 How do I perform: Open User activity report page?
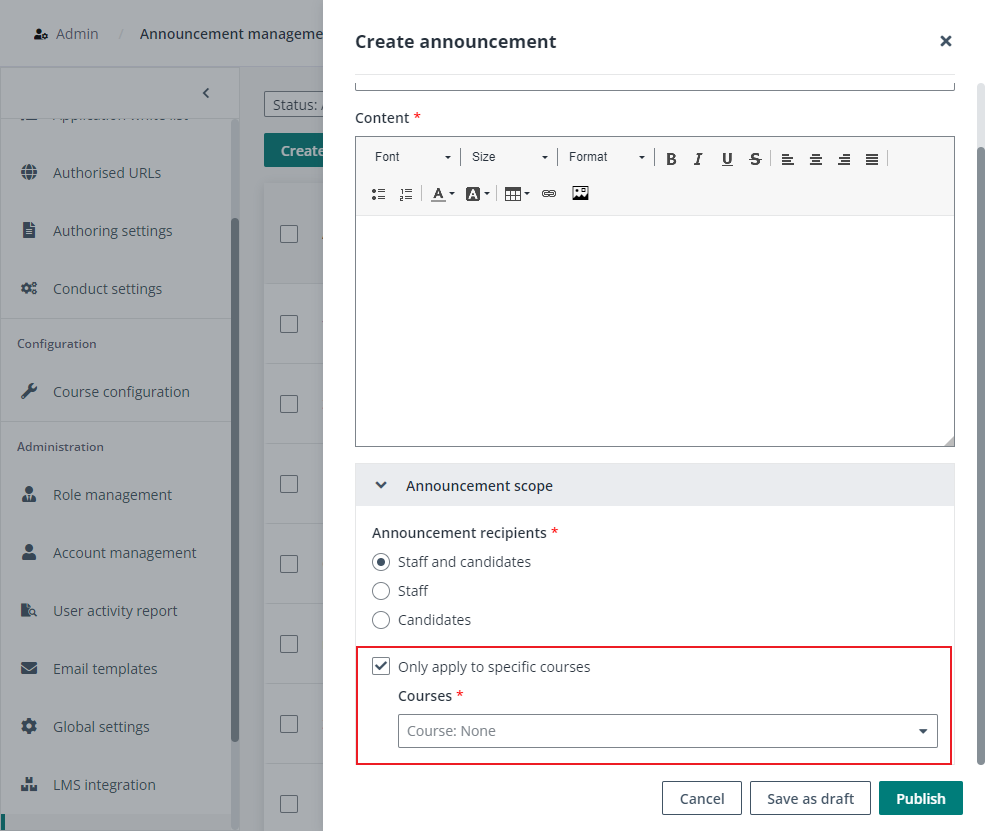pos(116,611)
